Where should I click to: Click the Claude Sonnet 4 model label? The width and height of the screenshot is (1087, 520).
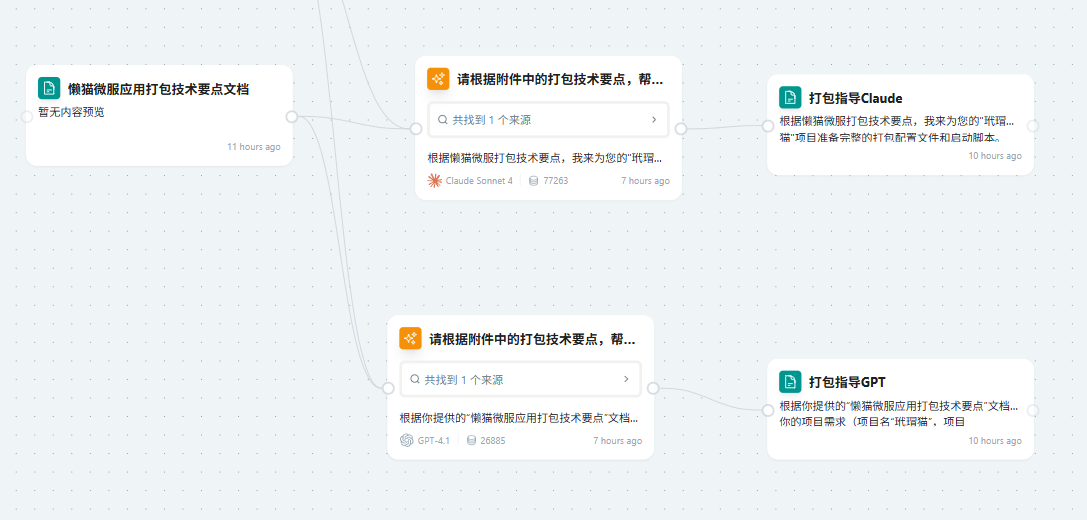(x=479, y=181)
